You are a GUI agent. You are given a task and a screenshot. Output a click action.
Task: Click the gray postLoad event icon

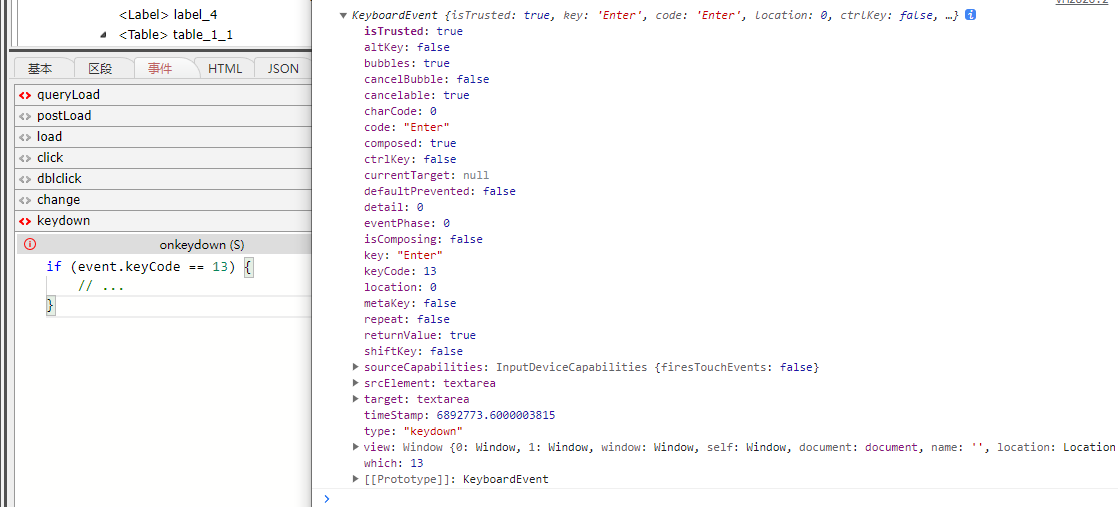[25, 116]
